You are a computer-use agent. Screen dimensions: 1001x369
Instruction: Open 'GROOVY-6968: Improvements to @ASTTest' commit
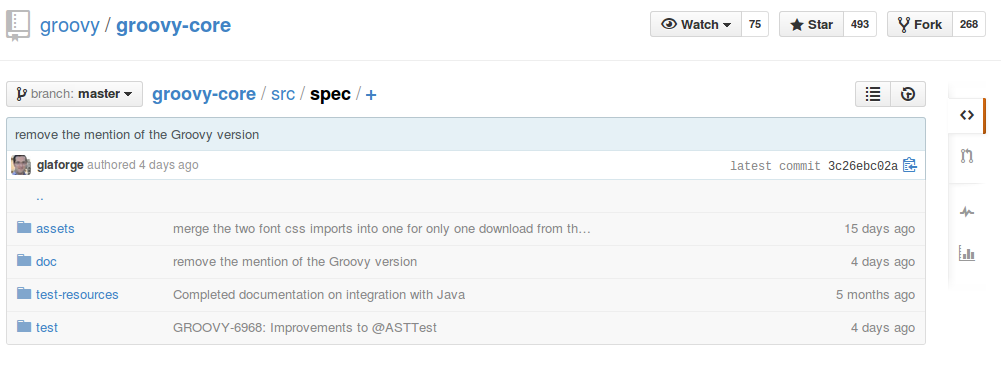305,328
